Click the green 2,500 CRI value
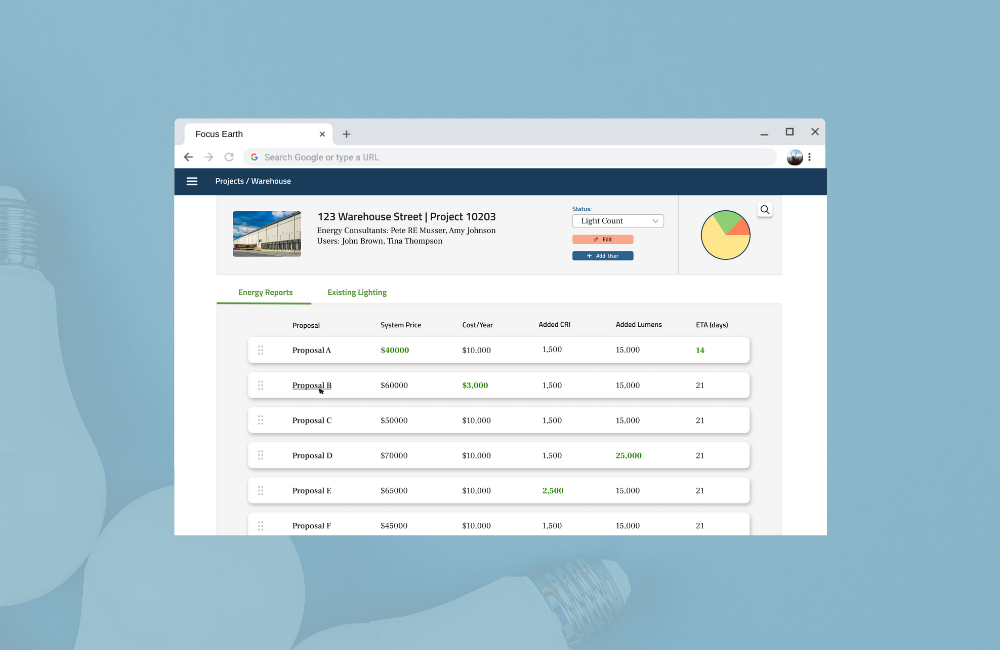1000x650 pixels. click(x=552, y=491)
